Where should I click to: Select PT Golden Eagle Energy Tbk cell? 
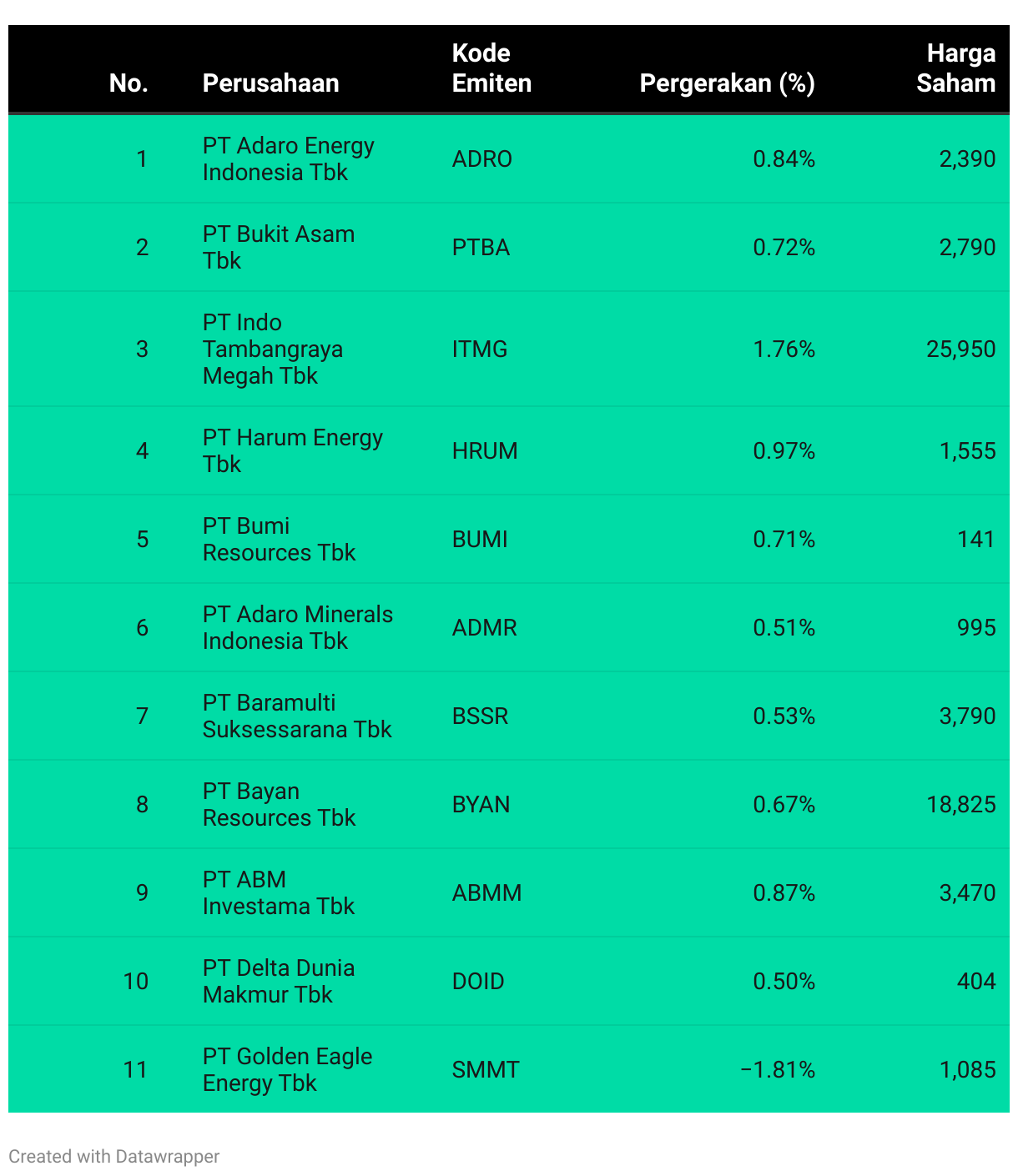pyautogui.click(x=288, y=1069)
